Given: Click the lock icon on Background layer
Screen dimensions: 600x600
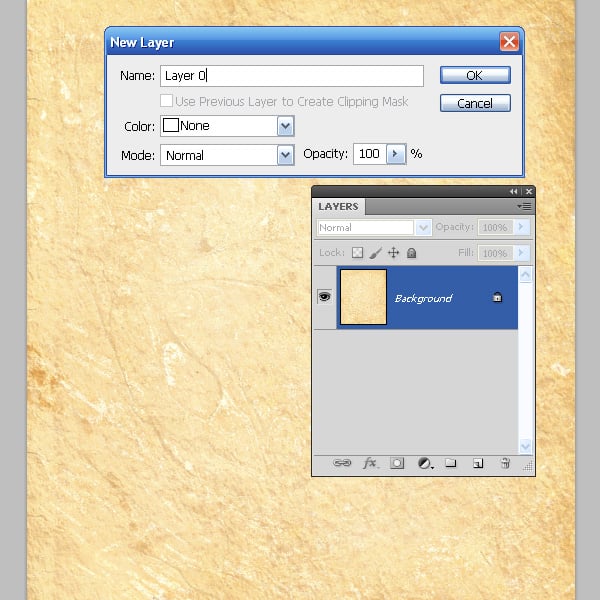Looking at the screenshot, I should tap(497, 298).
